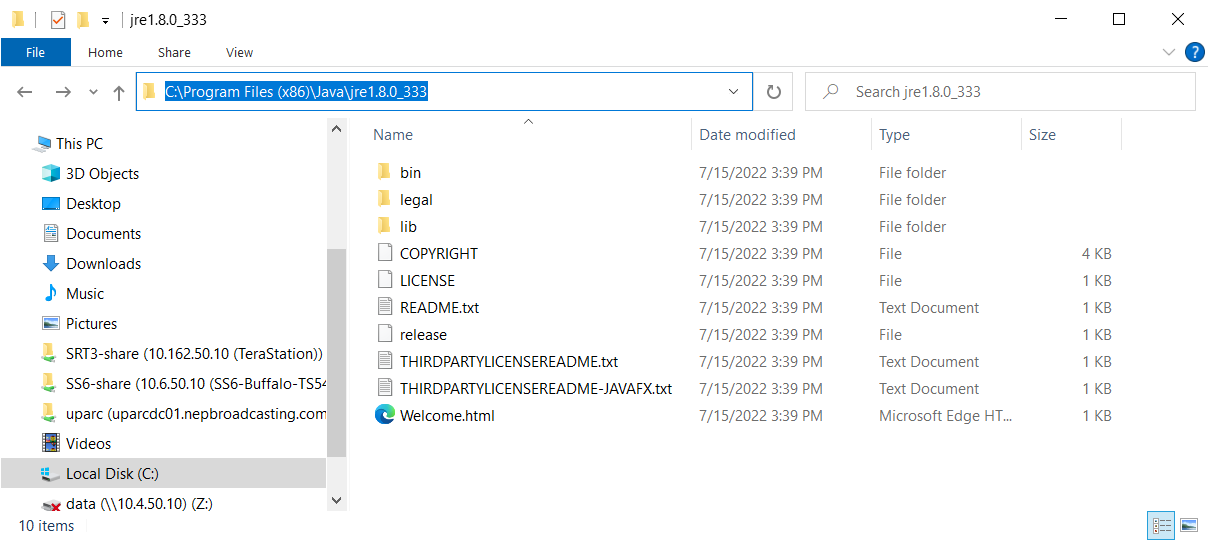The width and height of the screenshot is (1209, 541).
Task: Select the README.txt file name
Action: pos(440,308)
